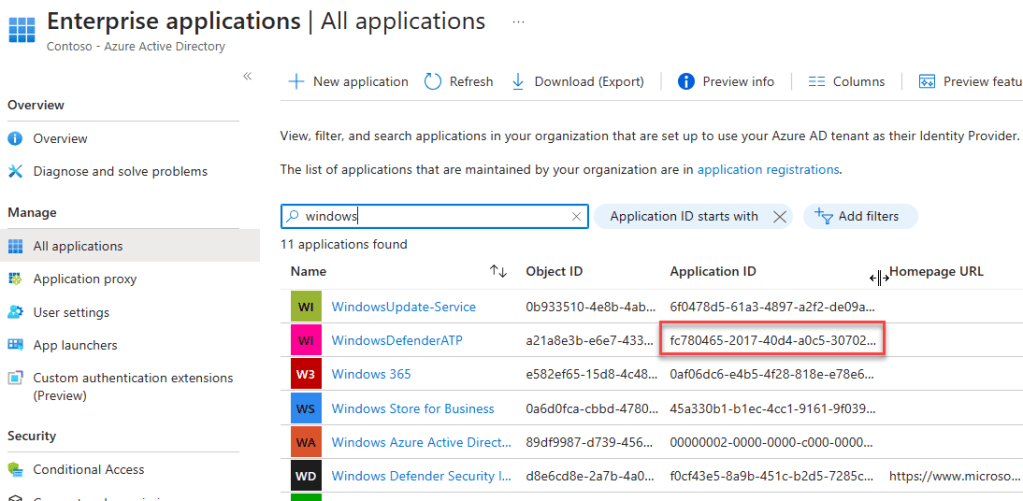Select All applications in Manage menu

78,246
